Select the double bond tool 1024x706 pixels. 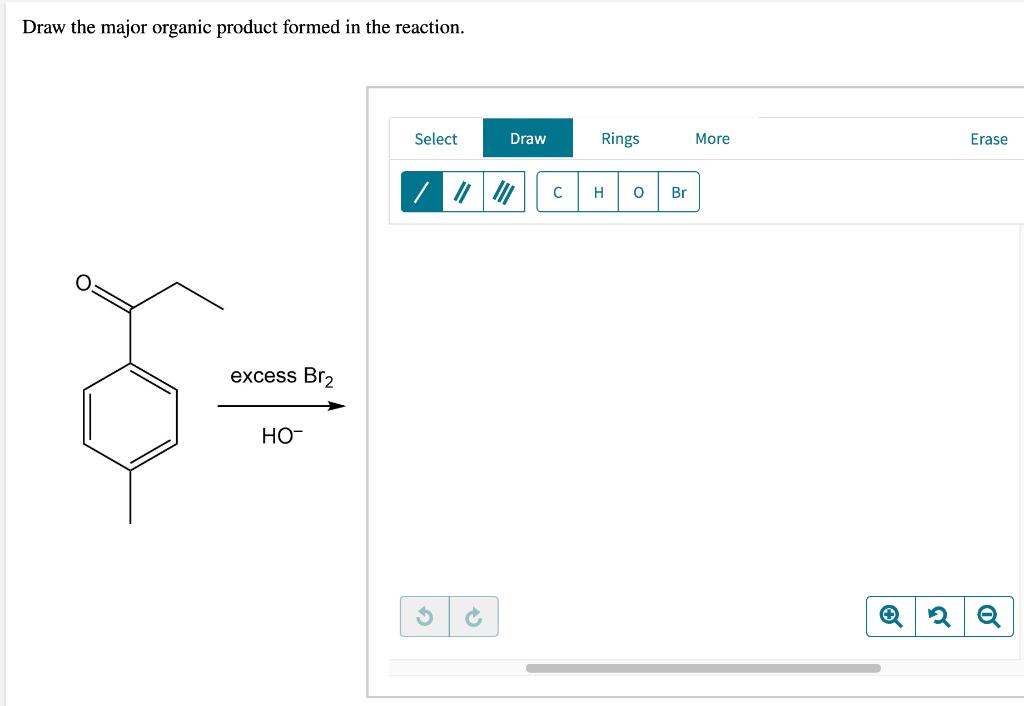[463, 192]
